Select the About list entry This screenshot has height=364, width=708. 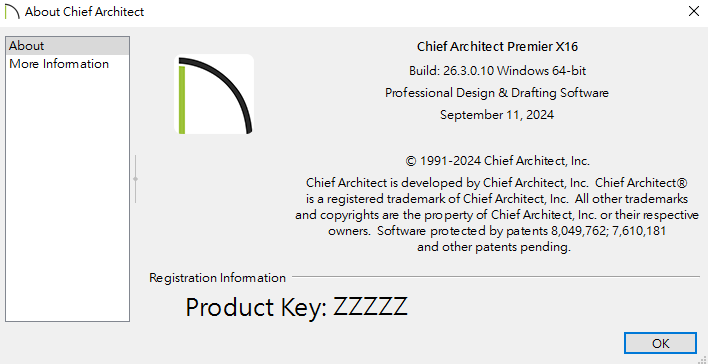tap(67, 46)
